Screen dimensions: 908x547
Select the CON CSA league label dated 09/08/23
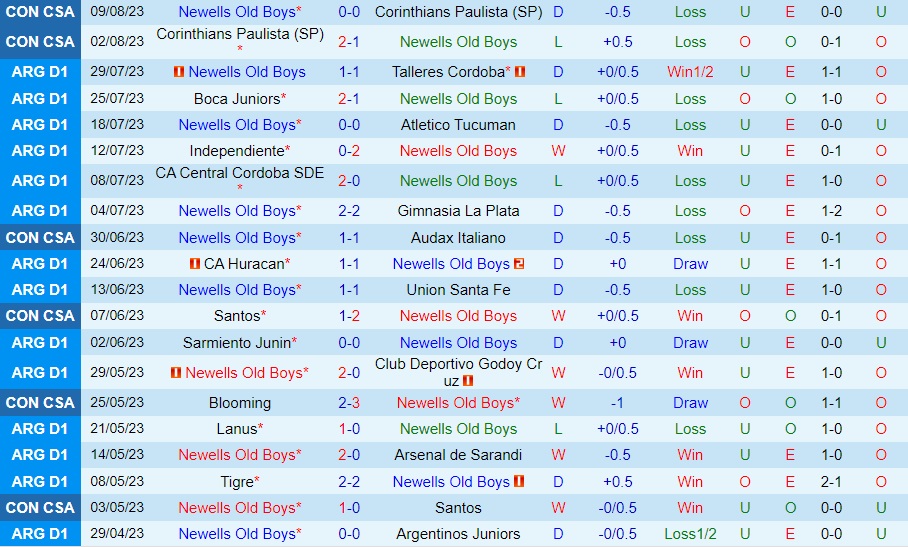40,12
